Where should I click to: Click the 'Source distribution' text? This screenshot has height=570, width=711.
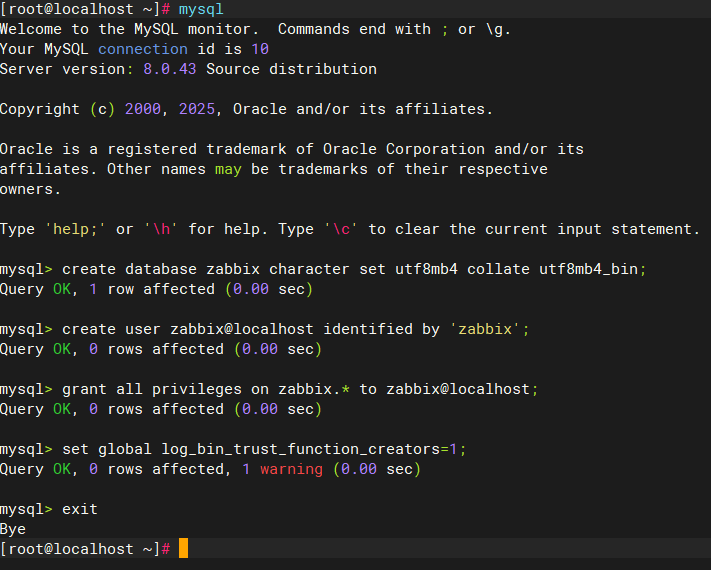click(x=291, y=69)
